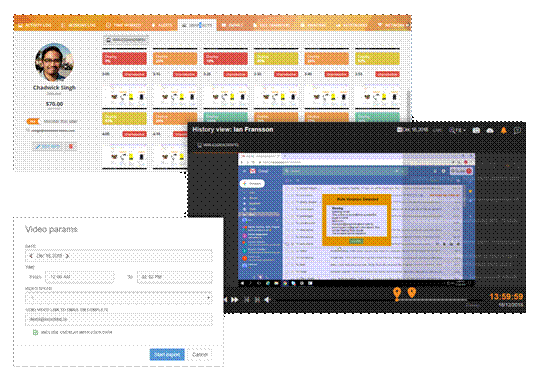Click Cancel in Video params dialog
541x381 pixels.
200,354
